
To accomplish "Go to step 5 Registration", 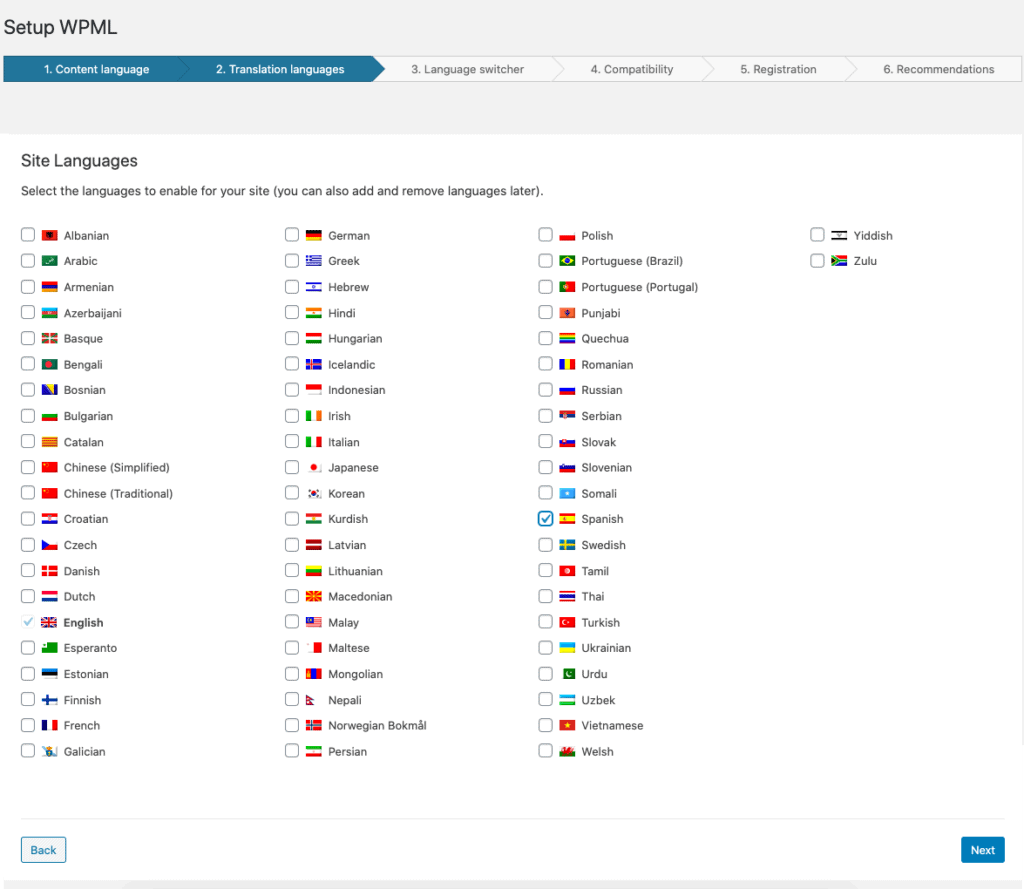I will click(778, 69).
